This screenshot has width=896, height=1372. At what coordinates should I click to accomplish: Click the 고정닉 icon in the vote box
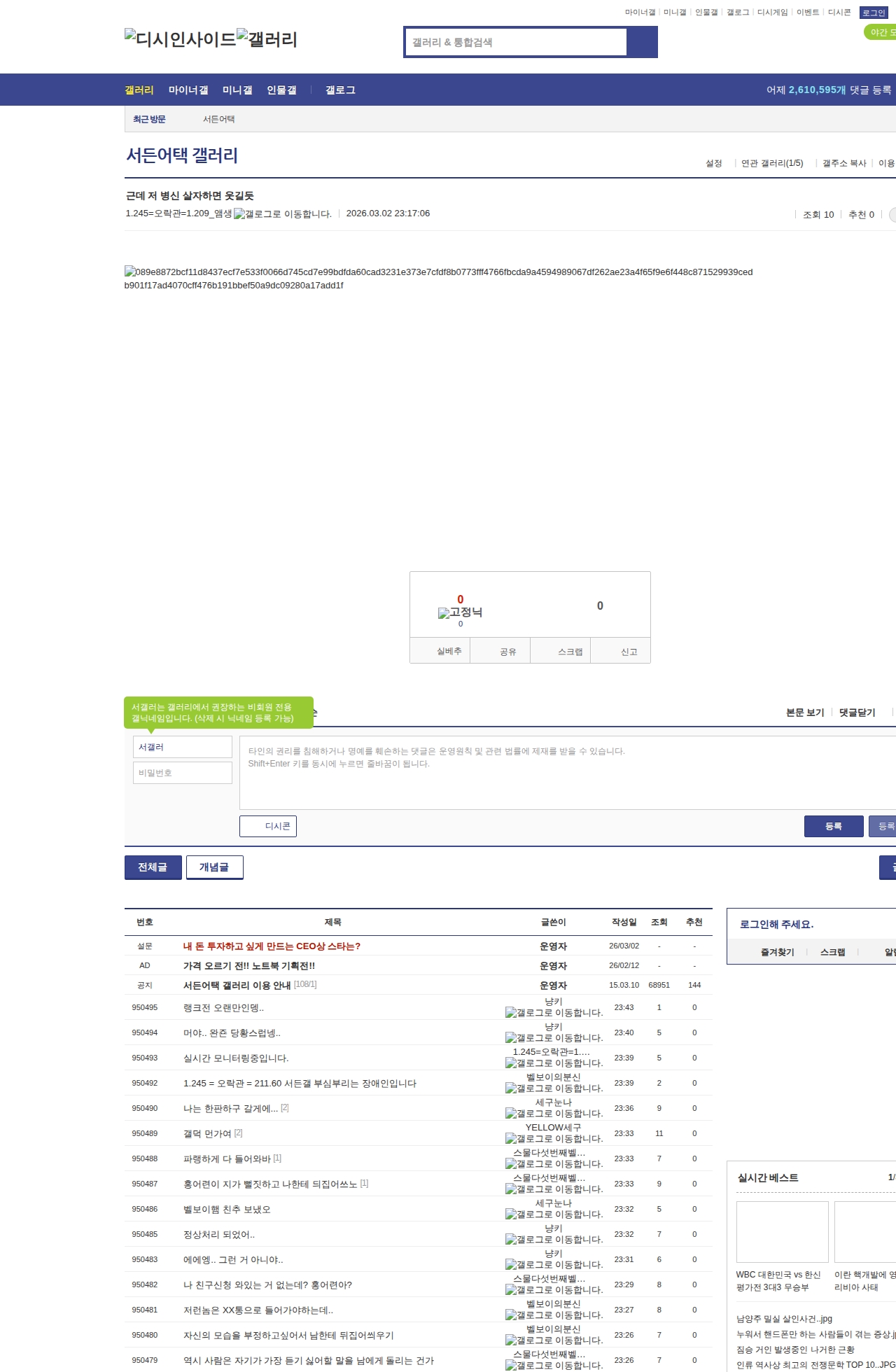tap(460, 612)
